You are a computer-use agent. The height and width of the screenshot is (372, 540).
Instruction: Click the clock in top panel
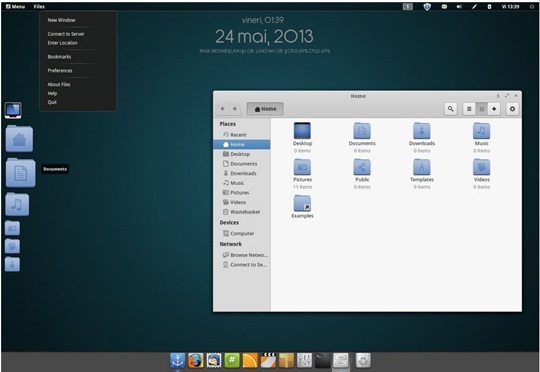[510, 6]
